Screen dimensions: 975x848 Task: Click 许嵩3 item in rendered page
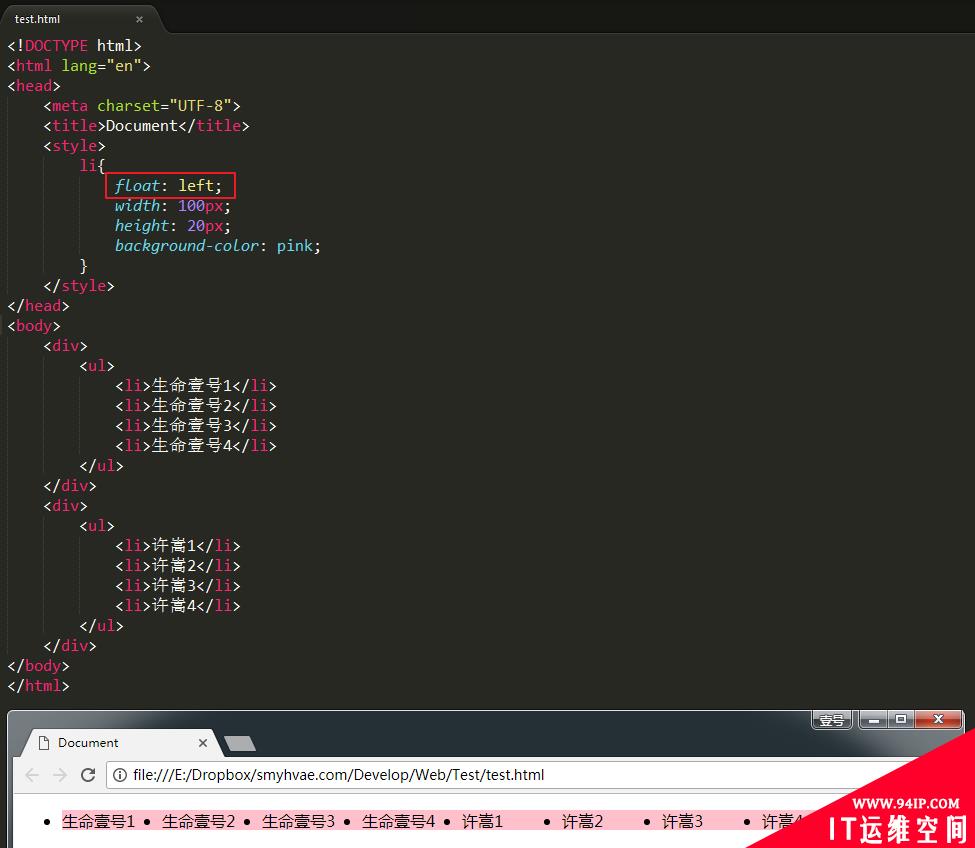[683, 821]
